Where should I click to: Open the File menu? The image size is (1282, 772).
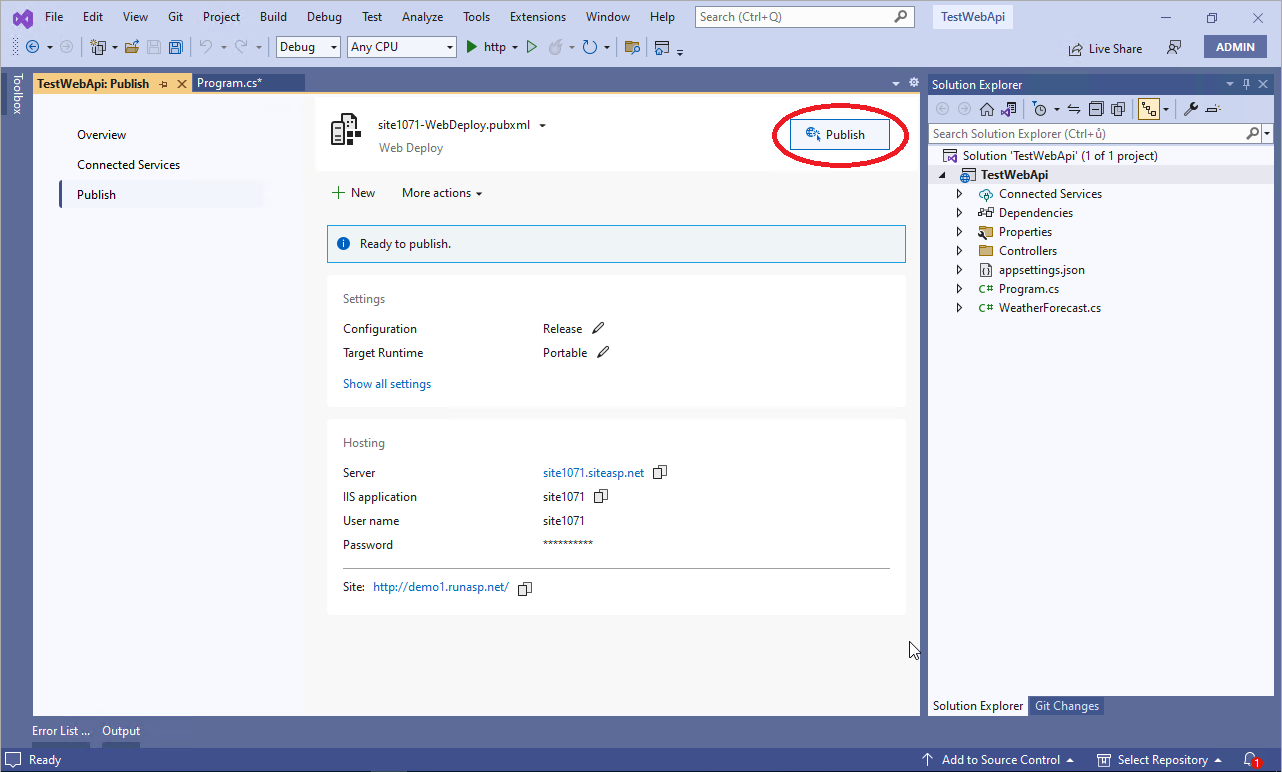click(54, 17)
